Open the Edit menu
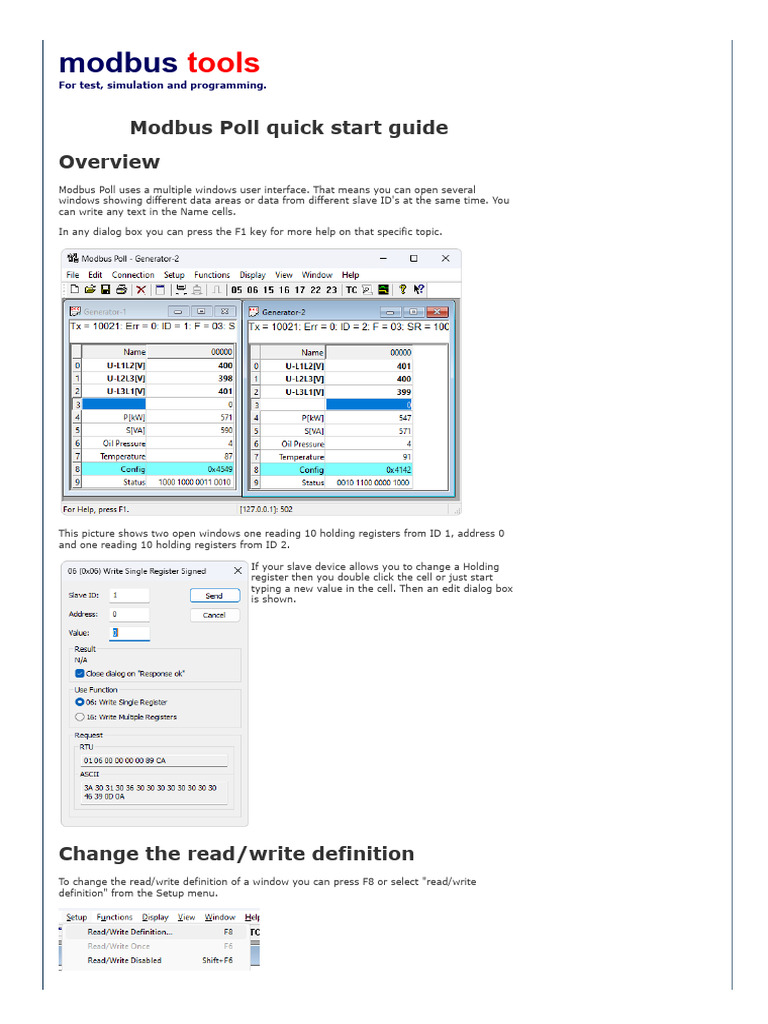Image resolution: width=768 pixels, height=1024 pixels. point(95,275)
